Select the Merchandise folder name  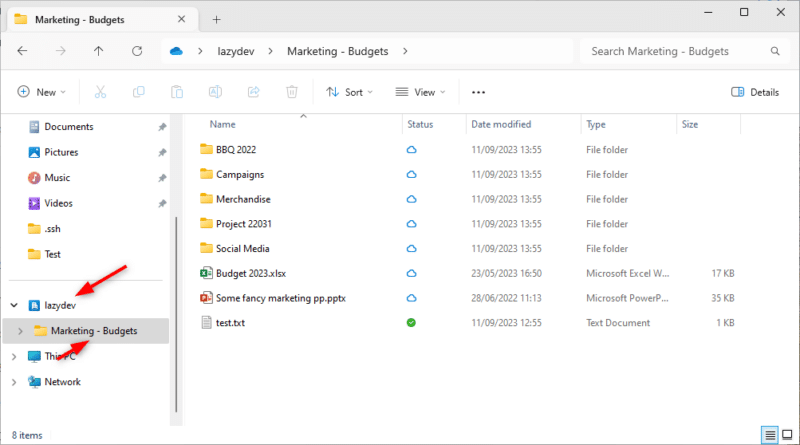point(243,199)
